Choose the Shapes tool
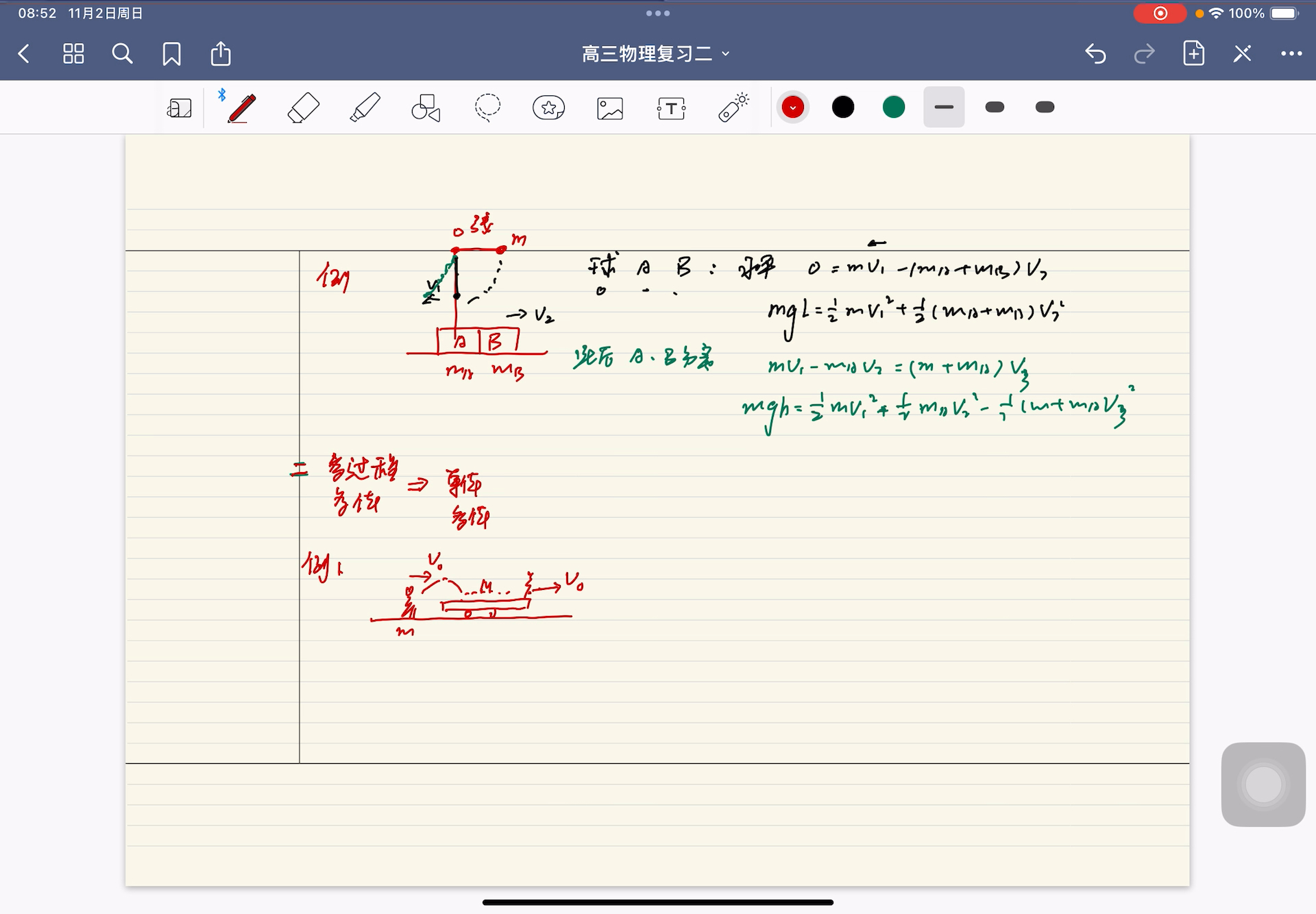1316x914 pixels. (426, 108)
